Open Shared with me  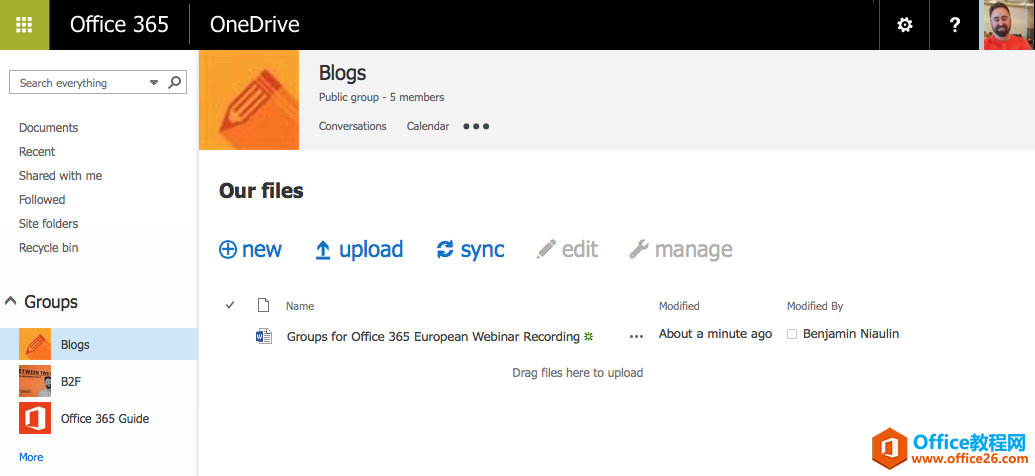tap(60, 176)
